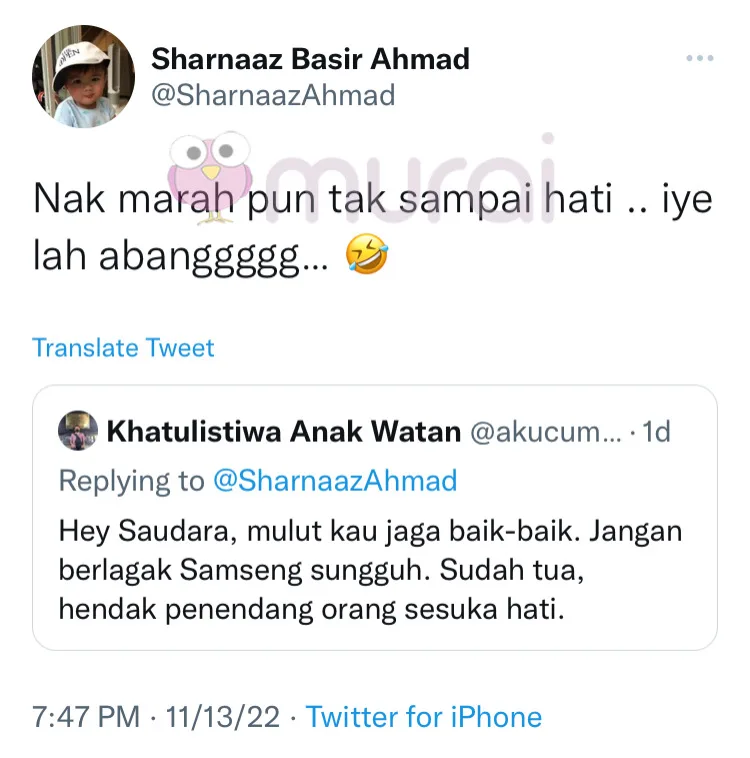Open the quoted tweet card's last line, hendak penendang
The image size is (750, 758).
(x=311, y=609)
